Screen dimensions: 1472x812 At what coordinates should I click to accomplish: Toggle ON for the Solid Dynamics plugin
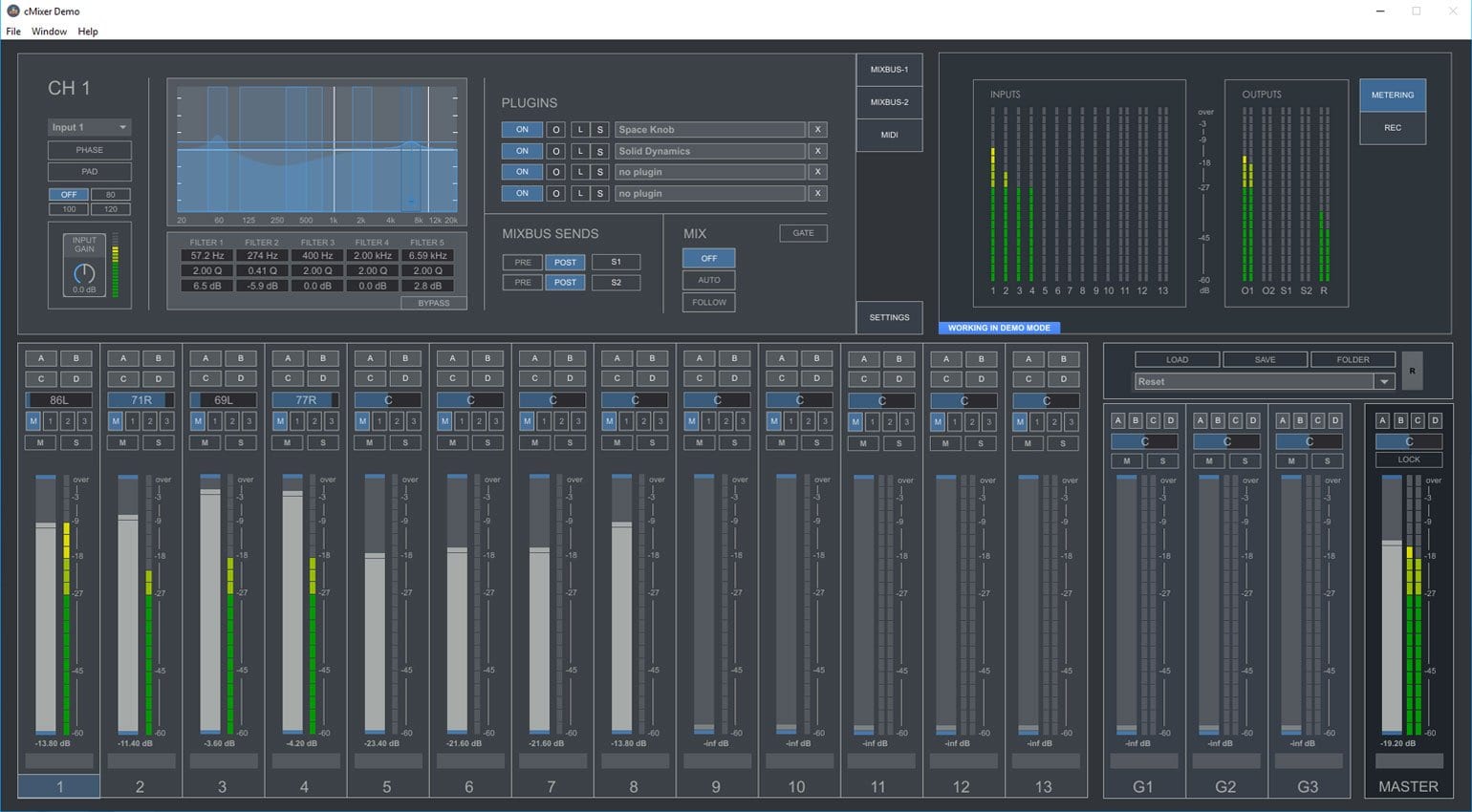tap(522, 151)
